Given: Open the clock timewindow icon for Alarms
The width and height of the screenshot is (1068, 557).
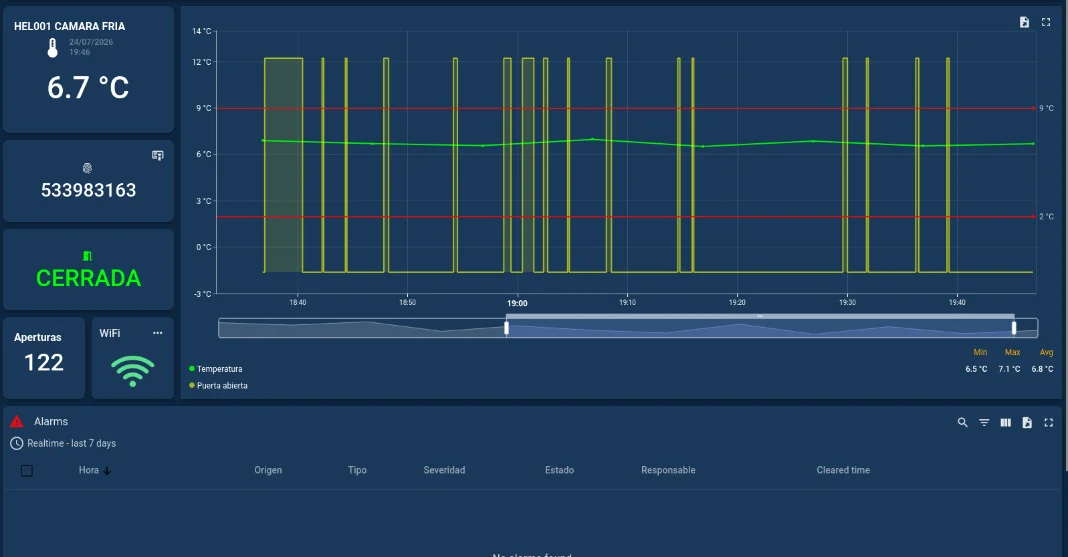Looking at the screenshot, I should click(x=16, y=443).
